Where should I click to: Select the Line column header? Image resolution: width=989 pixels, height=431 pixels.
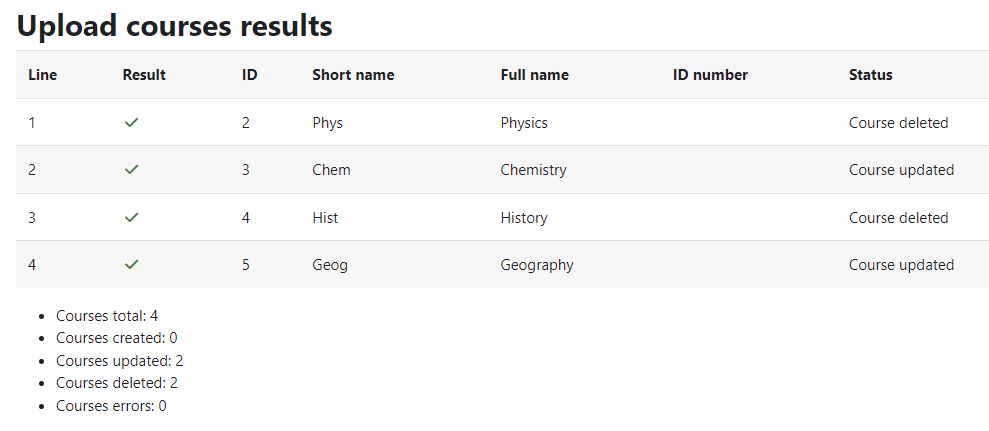click(x=43, y=75)
